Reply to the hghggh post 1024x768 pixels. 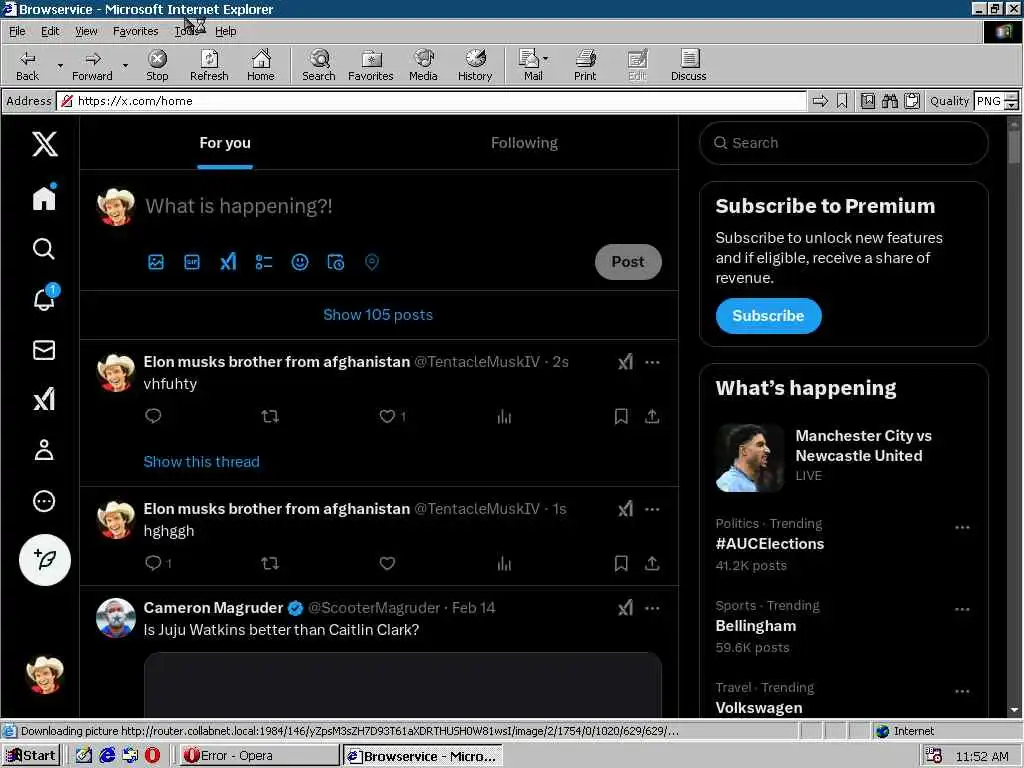coord(153,563)
